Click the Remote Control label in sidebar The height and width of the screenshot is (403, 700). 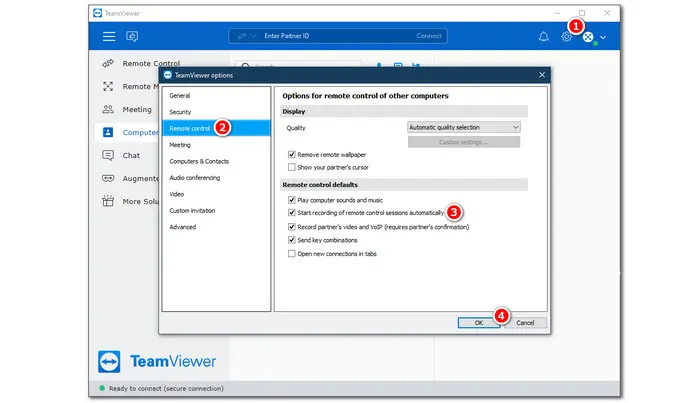pyautogui.click(x=151, y=63)
